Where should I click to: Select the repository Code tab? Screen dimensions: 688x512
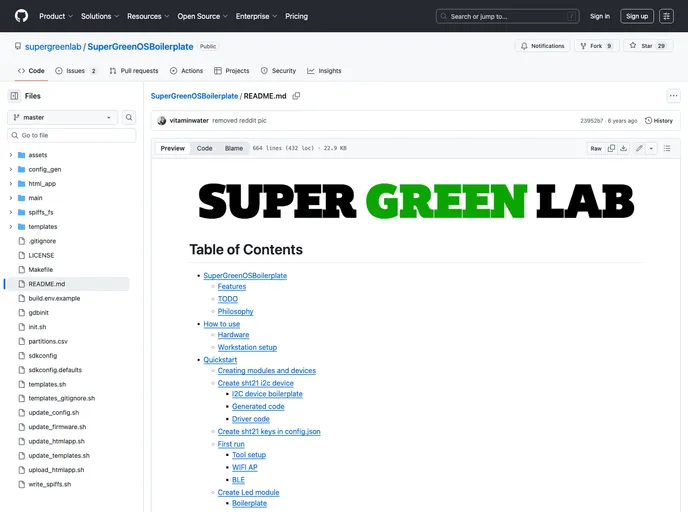pos(31,71)
